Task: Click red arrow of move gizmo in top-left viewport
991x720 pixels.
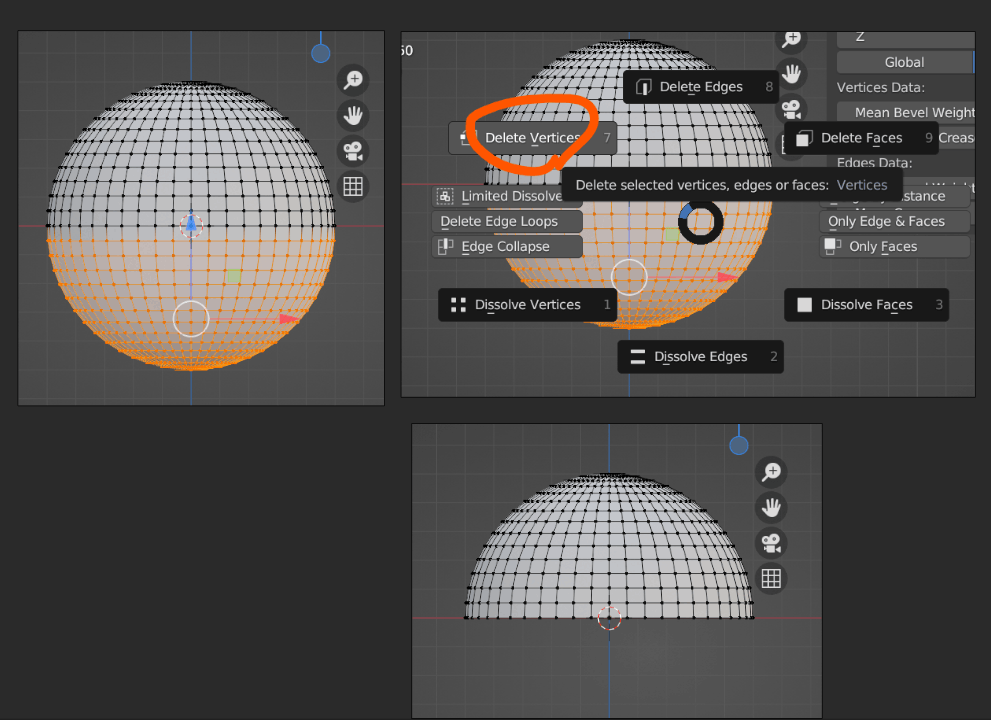Action: click(289, 319)
